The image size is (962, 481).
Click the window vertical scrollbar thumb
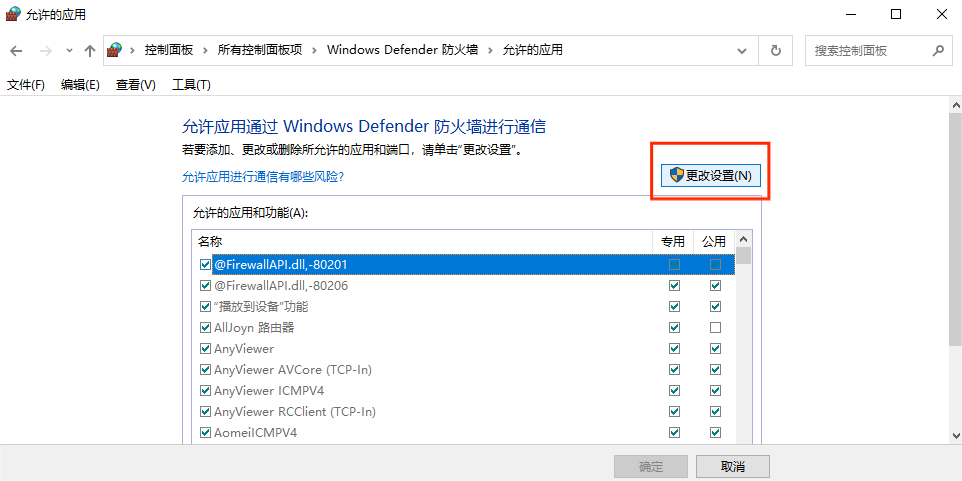click(x=956, y=228)
